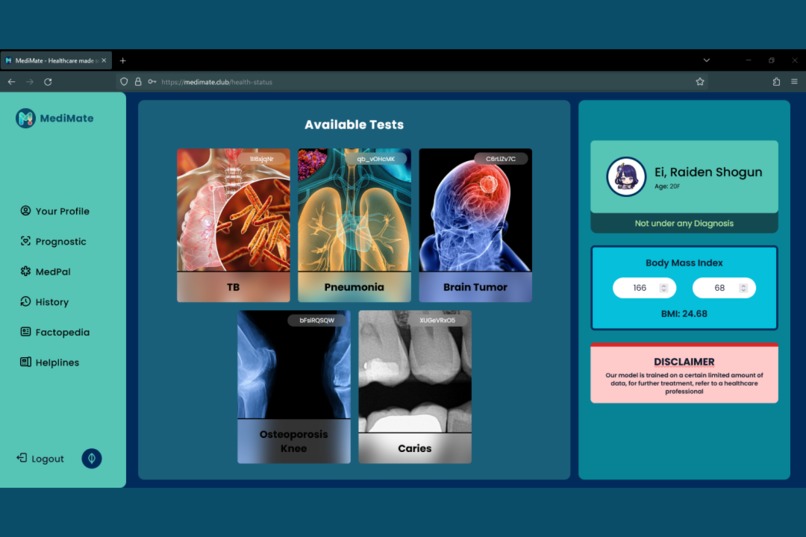806x537 pixels.
Task: Click the Raiden Shogun profile avatar
Action: click(x=626, y=177)
